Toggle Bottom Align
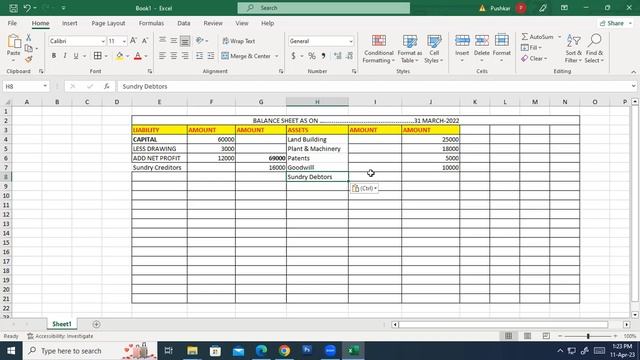 click(185, 40)
